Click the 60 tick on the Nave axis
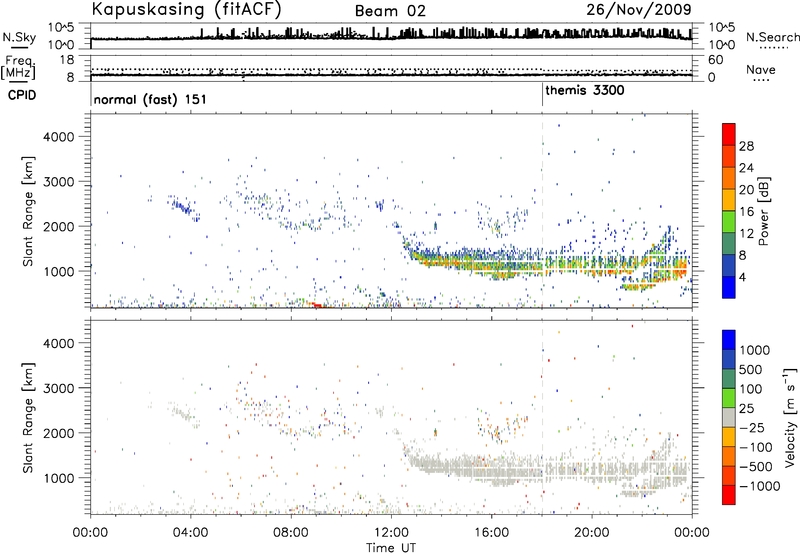Image resolution: width=800 pixels, height=554 pixels. (716, 60)
